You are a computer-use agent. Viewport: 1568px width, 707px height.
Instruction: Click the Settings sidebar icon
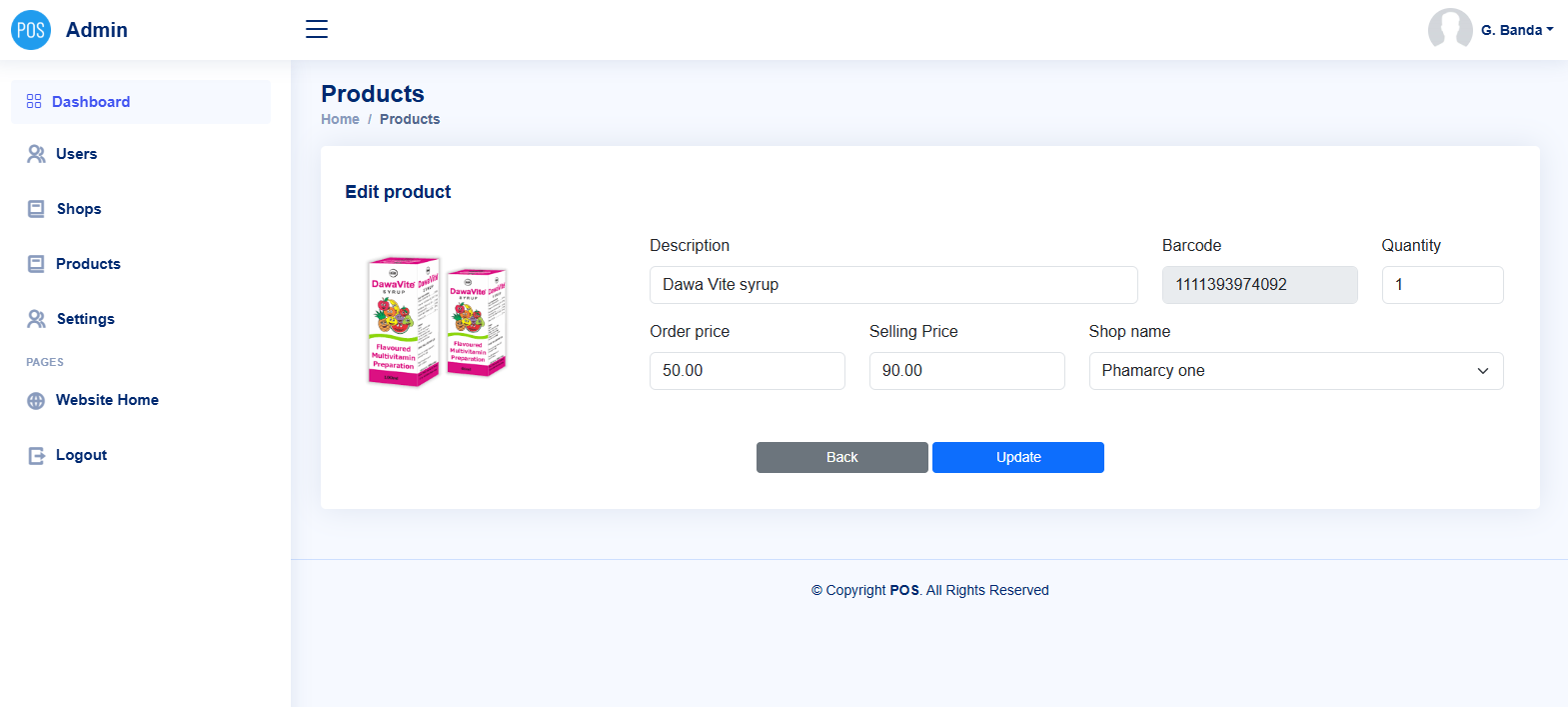(x=36, y=319)
